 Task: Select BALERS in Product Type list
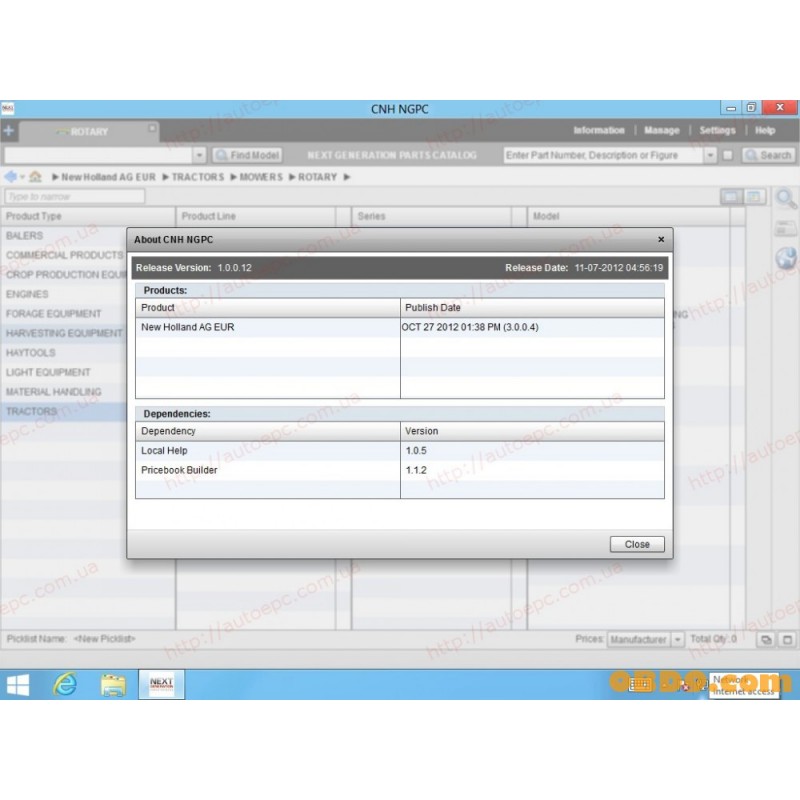[63, 236]
